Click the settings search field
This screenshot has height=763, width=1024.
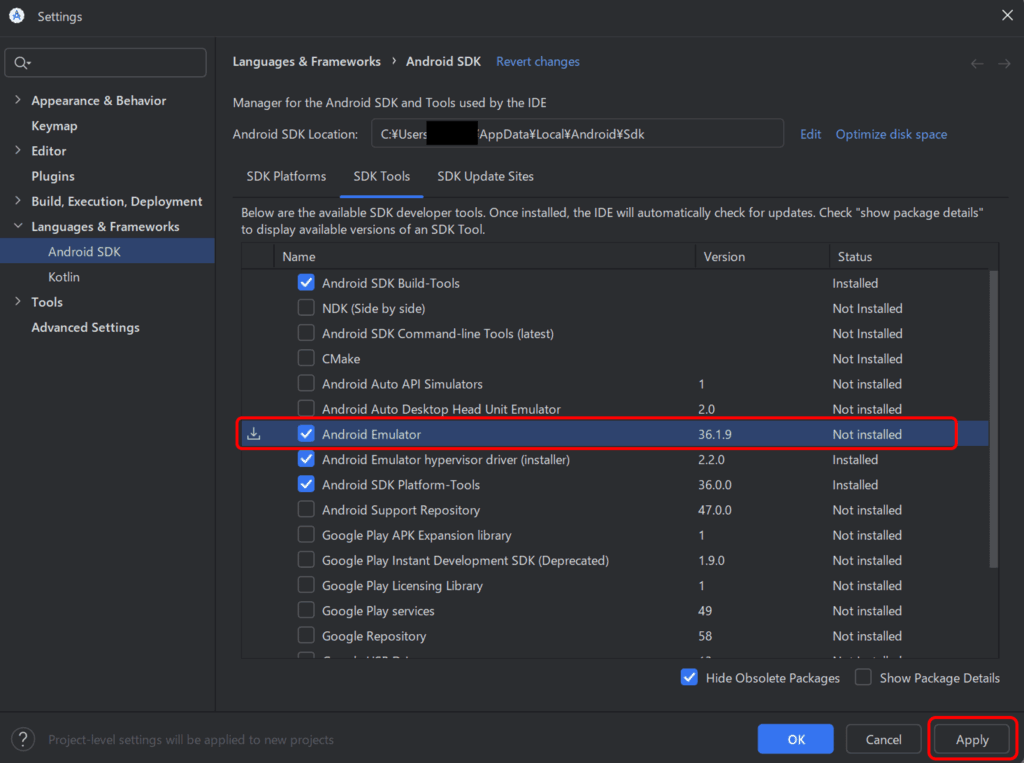[x=106, y=63]
